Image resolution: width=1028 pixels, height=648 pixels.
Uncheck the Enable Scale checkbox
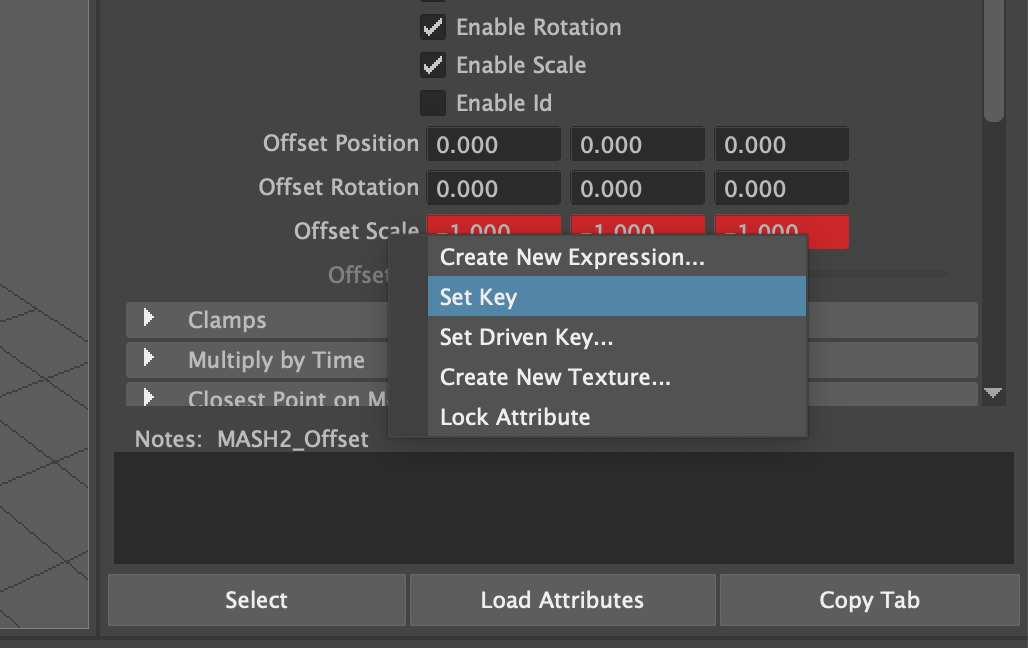click(x=433, y=66)
